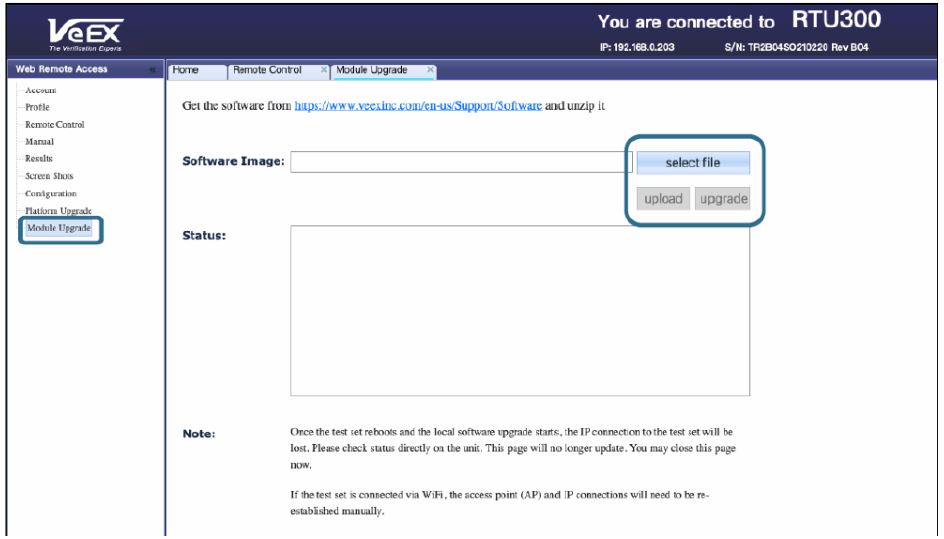Click the upgrade button
Screen dimensions: 944x539
pos(723,199)
